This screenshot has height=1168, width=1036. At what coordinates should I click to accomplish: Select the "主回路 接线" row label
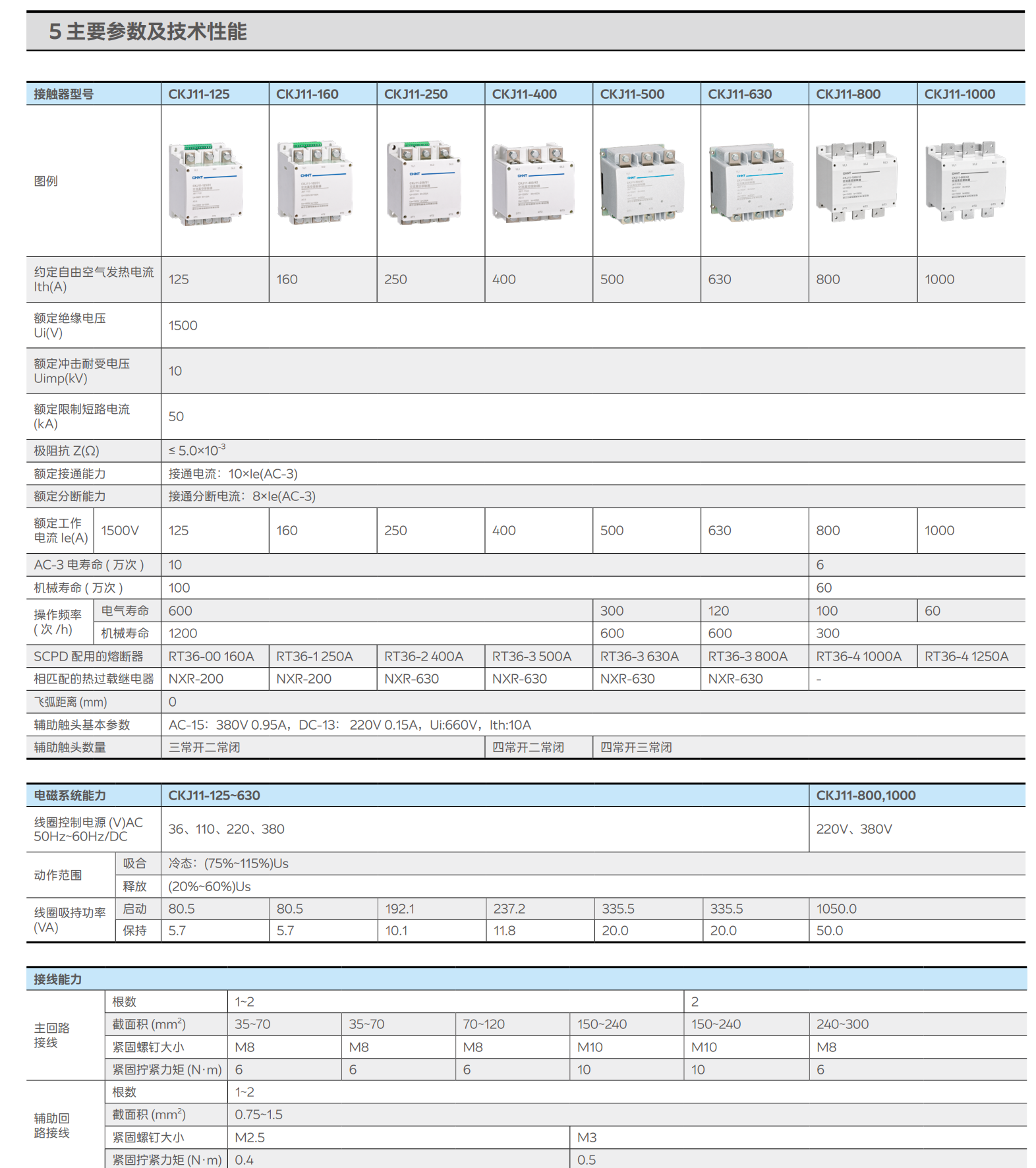point(51,1036)
